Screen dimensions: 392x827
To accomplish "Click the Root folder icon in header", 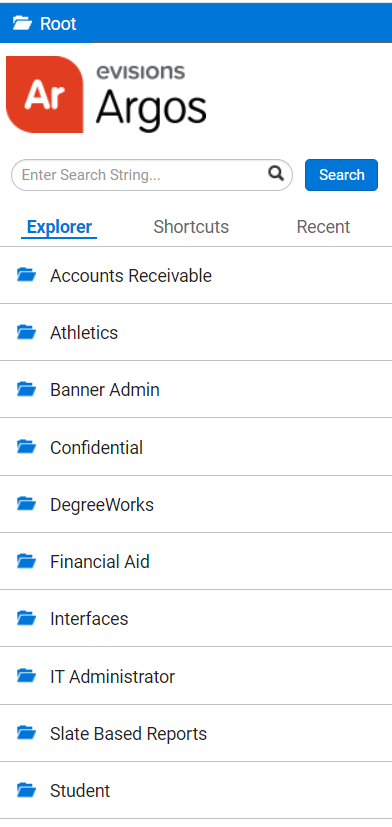I will pyautogui.click(x=23, y=23).
